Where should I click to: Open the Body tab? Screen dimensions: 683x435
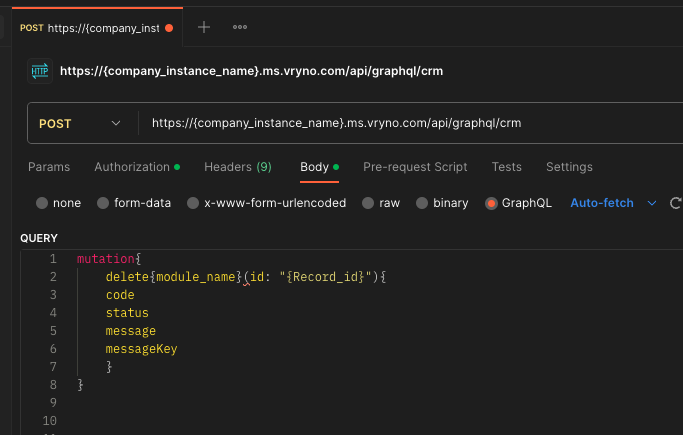tap(319, 167)
